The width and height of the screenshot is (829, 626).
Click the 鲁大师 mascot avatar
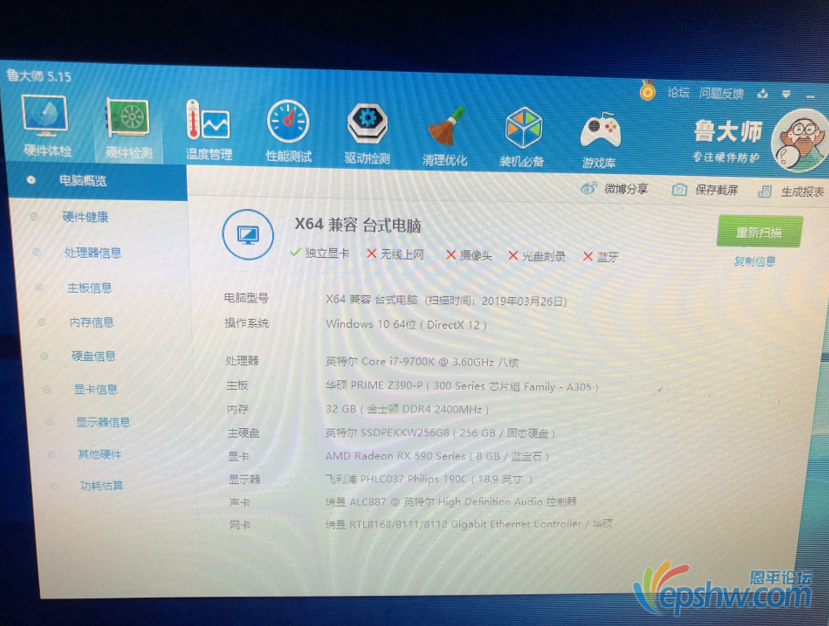click(x=800, y=141)
